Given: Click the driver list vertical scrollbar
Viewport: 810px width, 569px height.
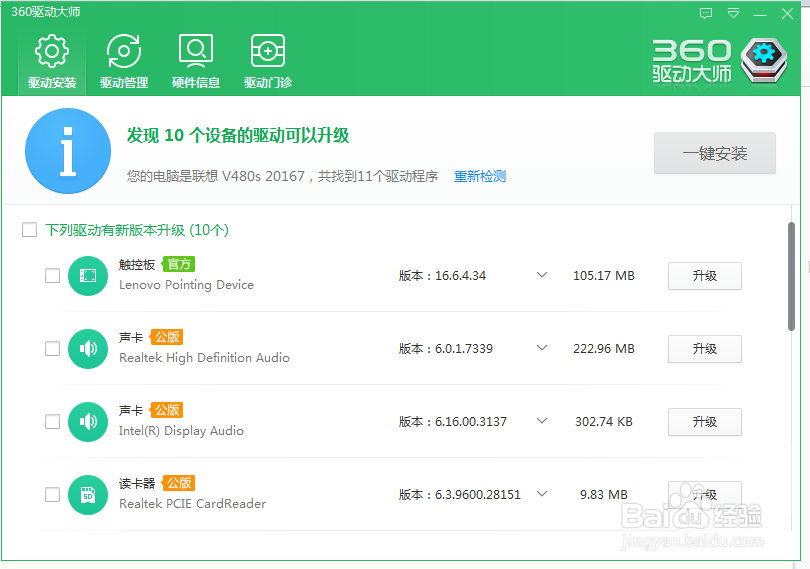Looking at the screenshot, I should 791,276.
